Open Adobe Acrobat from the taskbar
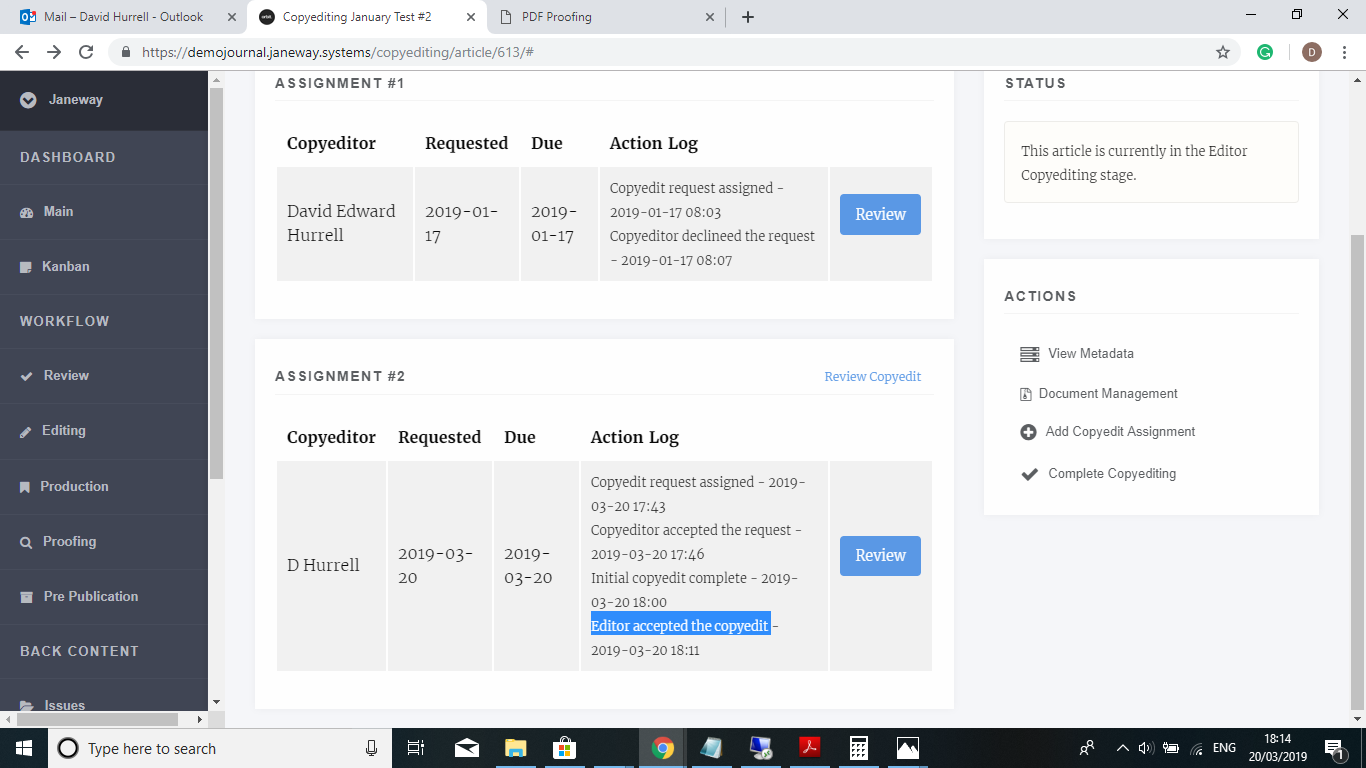Image resolution: width=1366 pixels, height=768 pixels. pyautogui.click(x=809, y=748)
